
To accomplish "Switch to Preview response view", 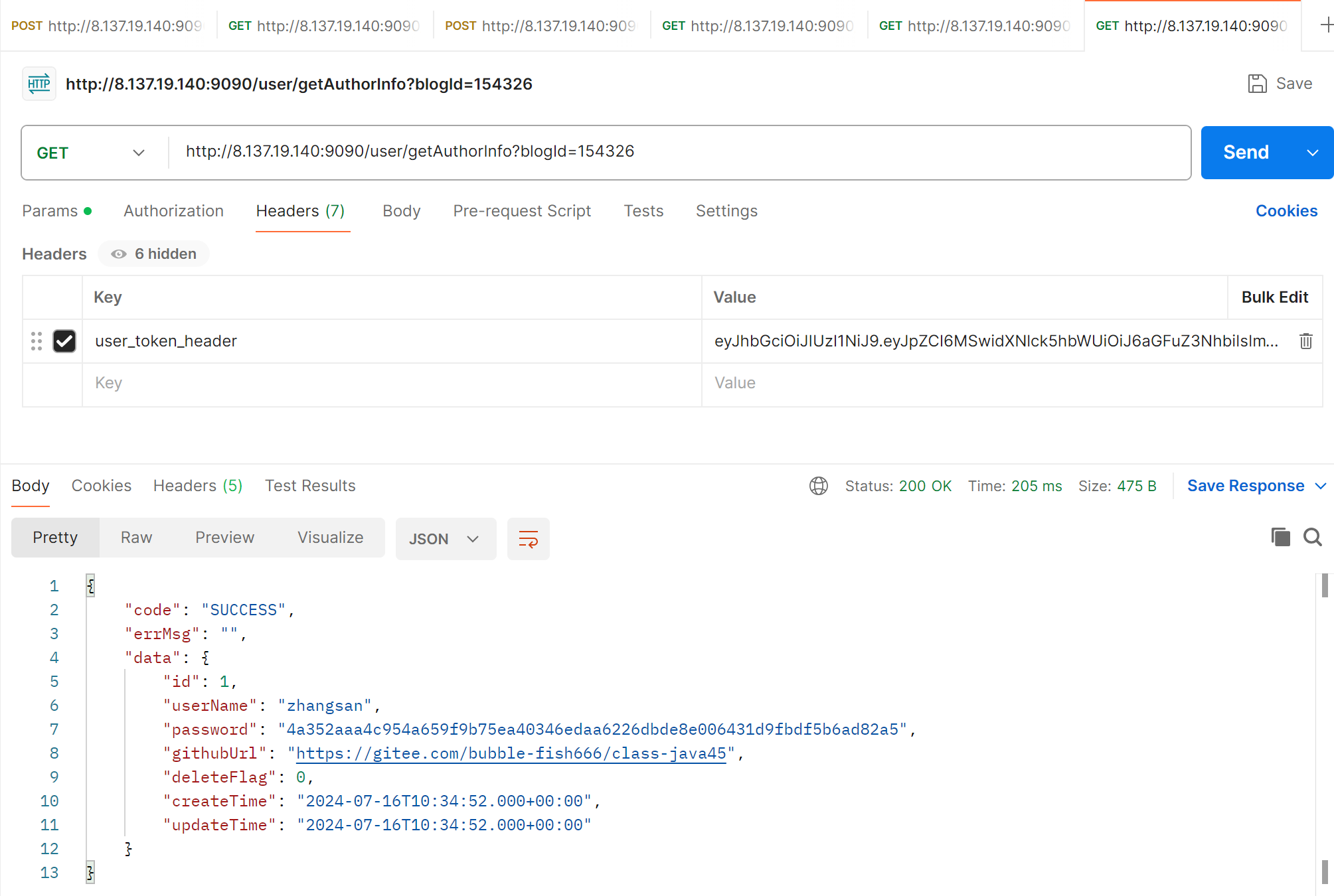I will click(224, 538).
